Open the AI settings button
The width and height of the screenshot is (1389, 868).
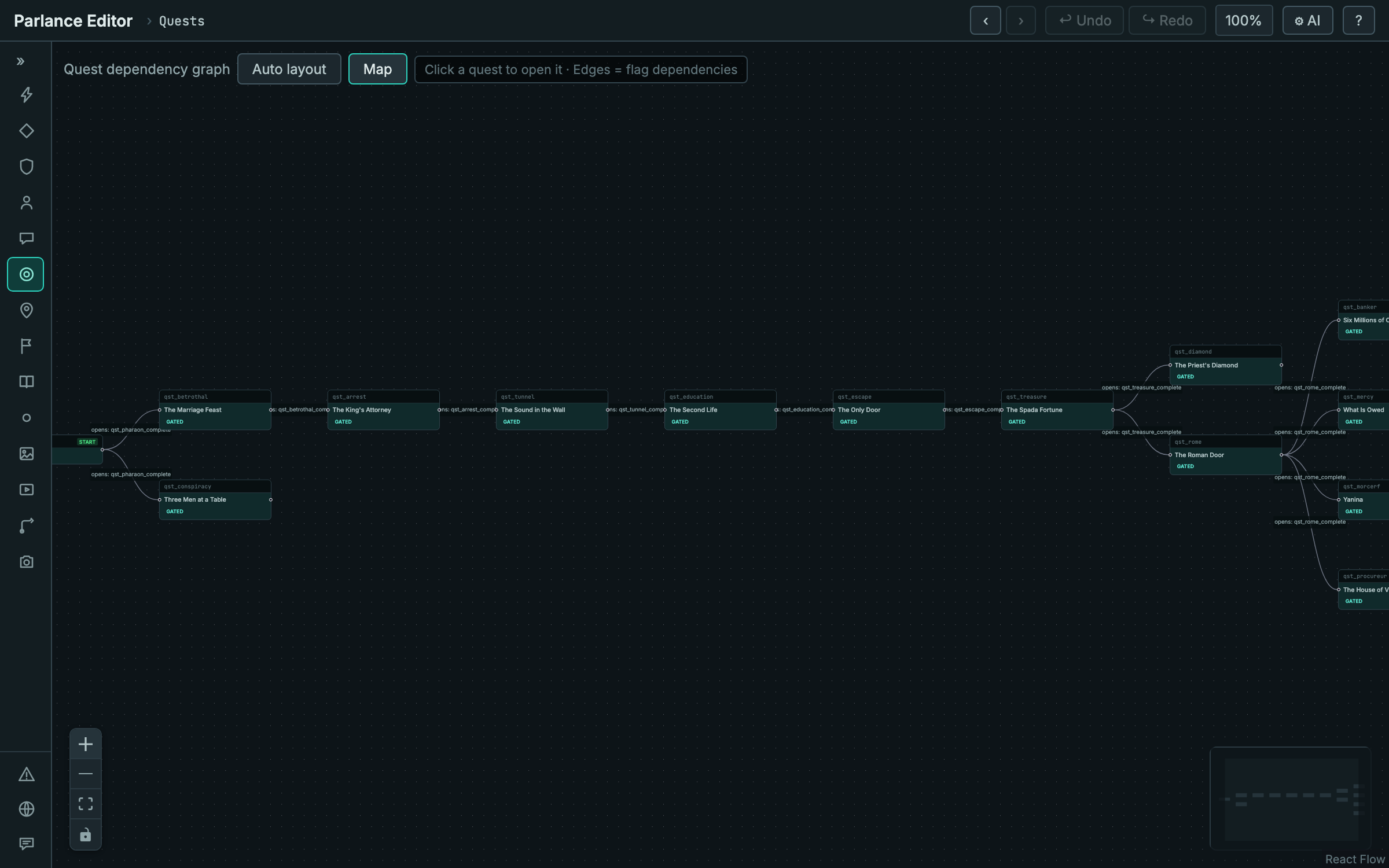1307,20
